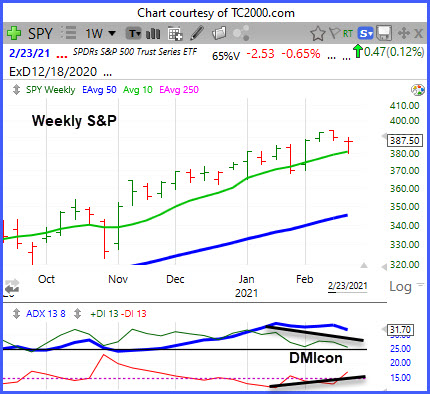
Task: Open the blue S dropdown button
Action: pos(365,33)
